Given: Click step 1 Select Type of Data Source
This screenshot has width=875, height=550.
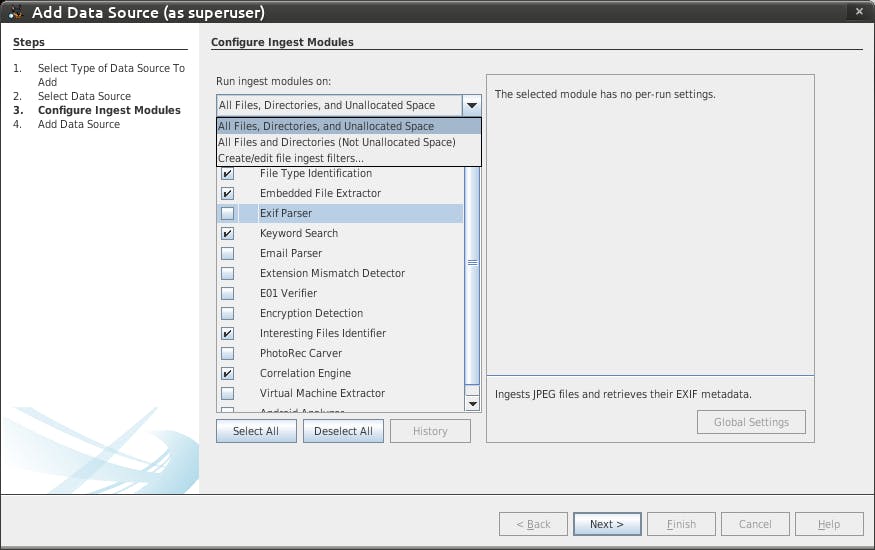Looking at the screenshot, I should click(111, 75).
